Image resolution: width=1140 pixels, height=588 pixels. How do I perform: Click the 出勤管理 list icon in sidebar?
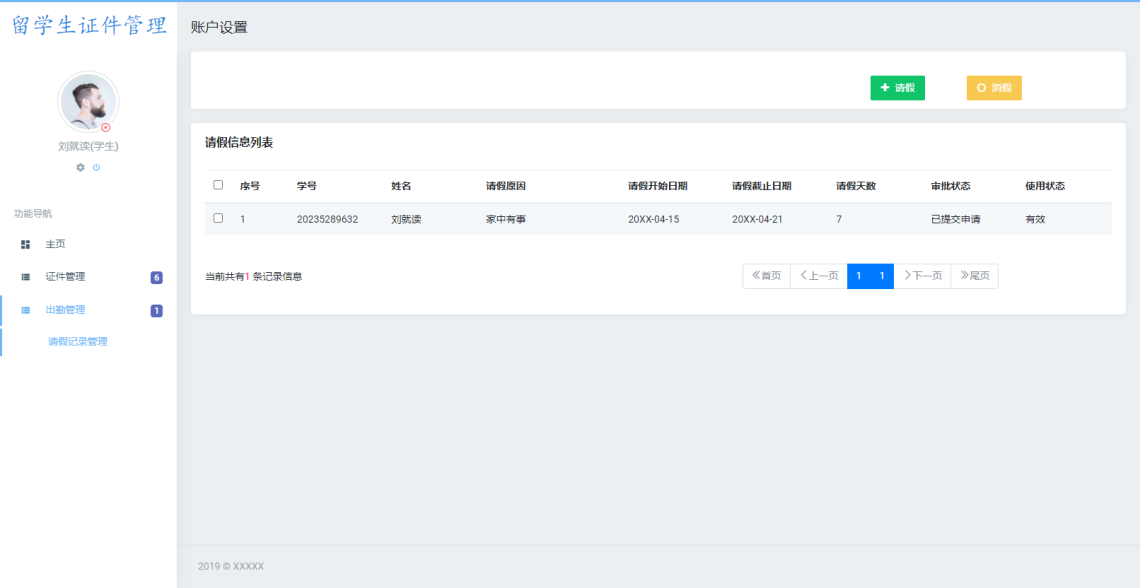tap(24, 310)
